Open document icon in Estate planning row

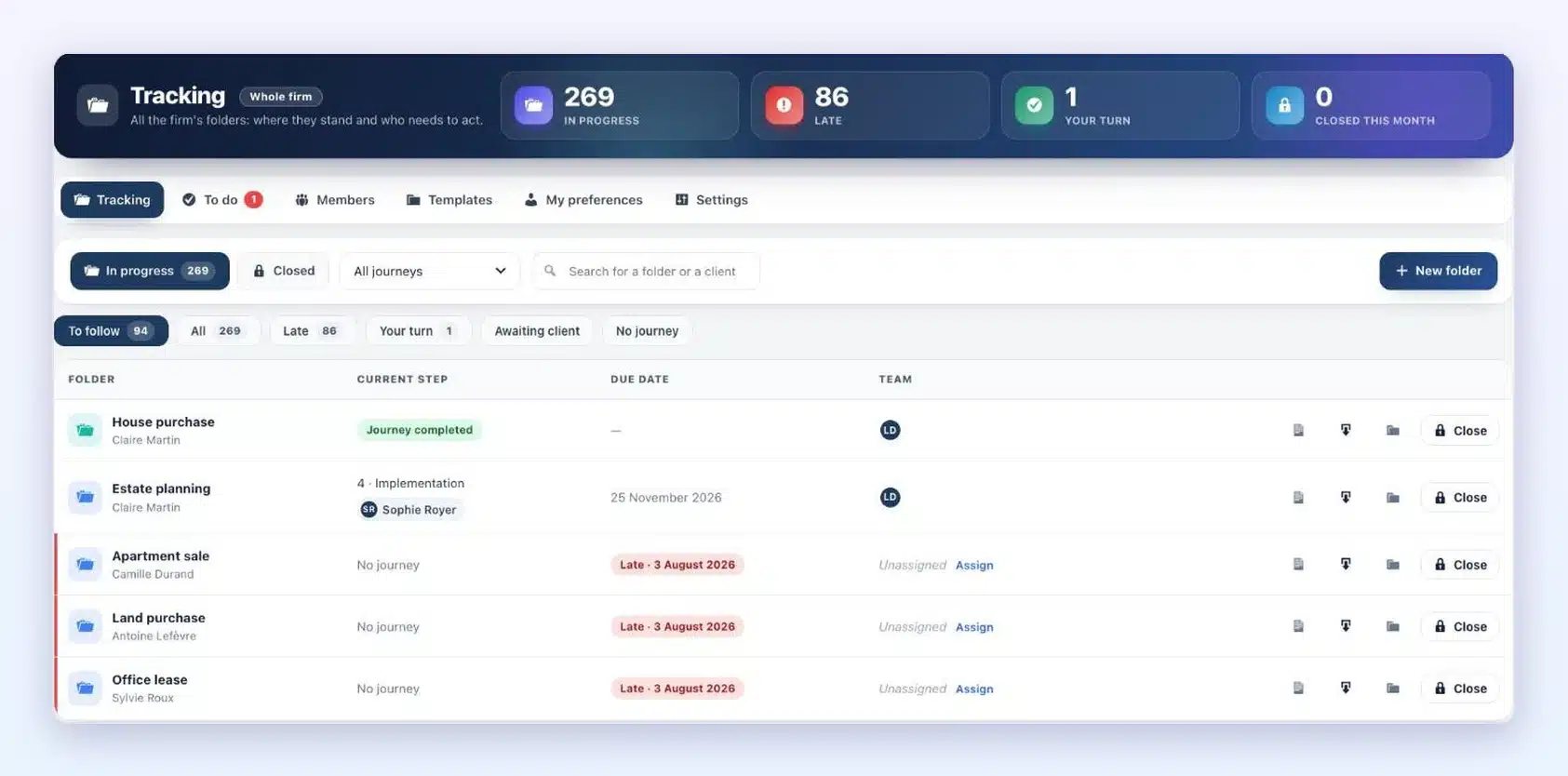(1298, 497)
